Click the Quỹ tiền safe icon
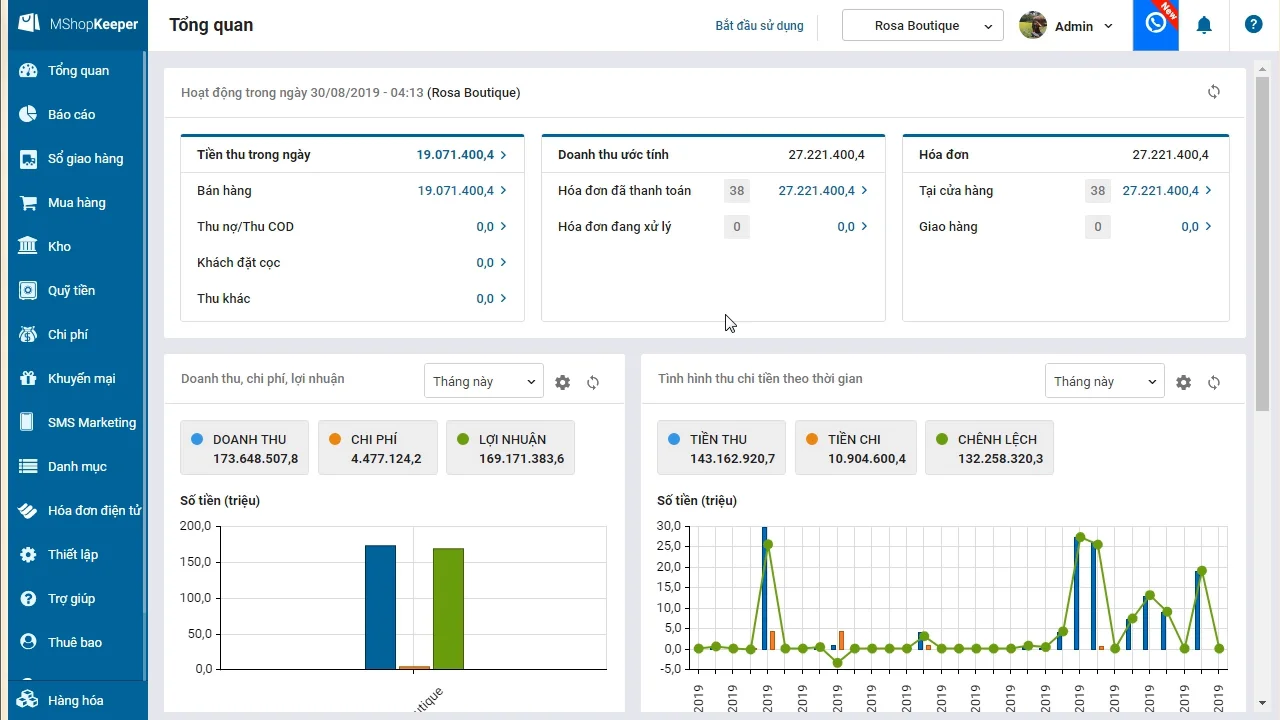The width and height of the screenshot is (1280, 720). [x=28, y=291]
